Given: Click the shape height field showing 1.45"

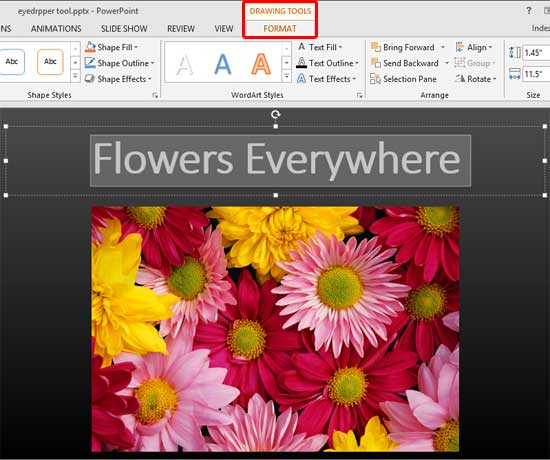Looking at the screenshot, I should click(536, 53).
